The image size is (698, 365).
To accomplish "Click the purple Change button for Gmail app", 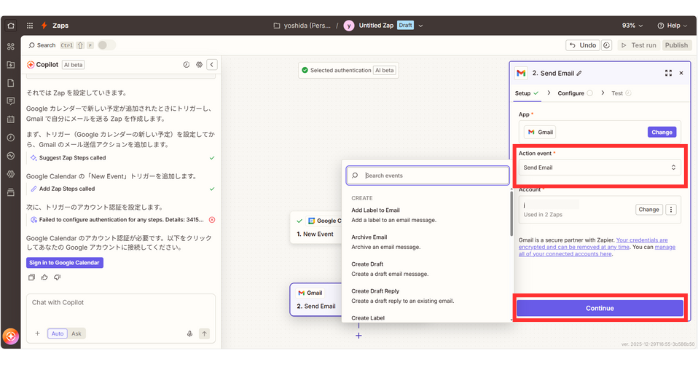I will [661, 132].
